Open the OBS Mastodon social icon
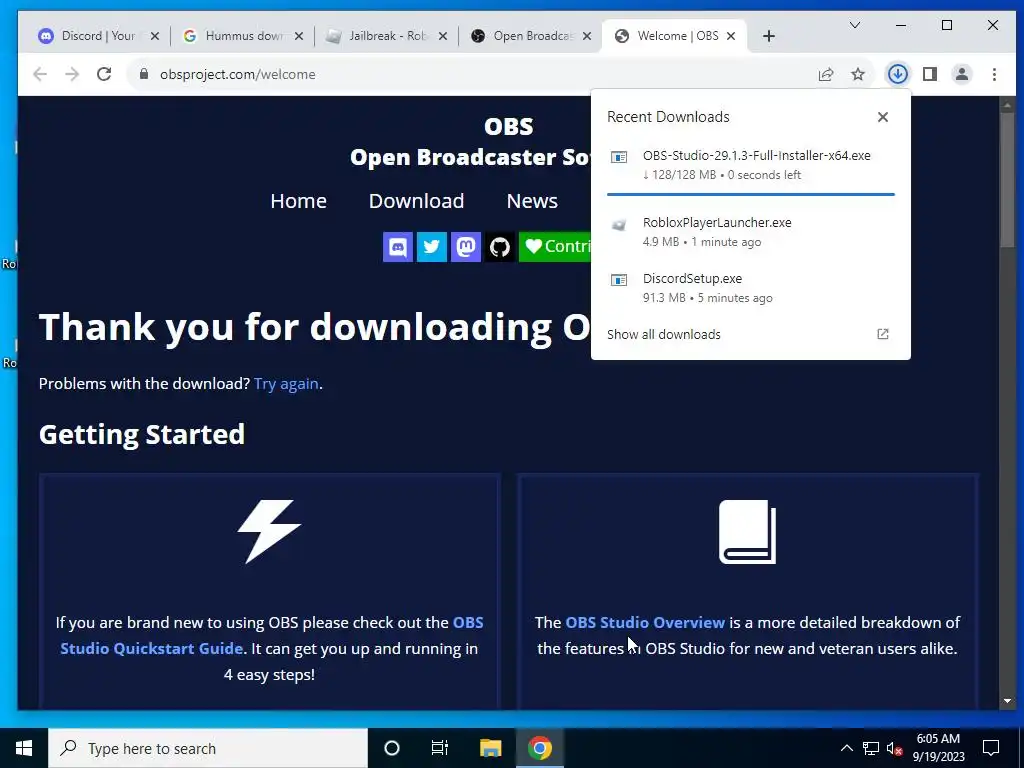1024x768 pixels. coord(466,247)
